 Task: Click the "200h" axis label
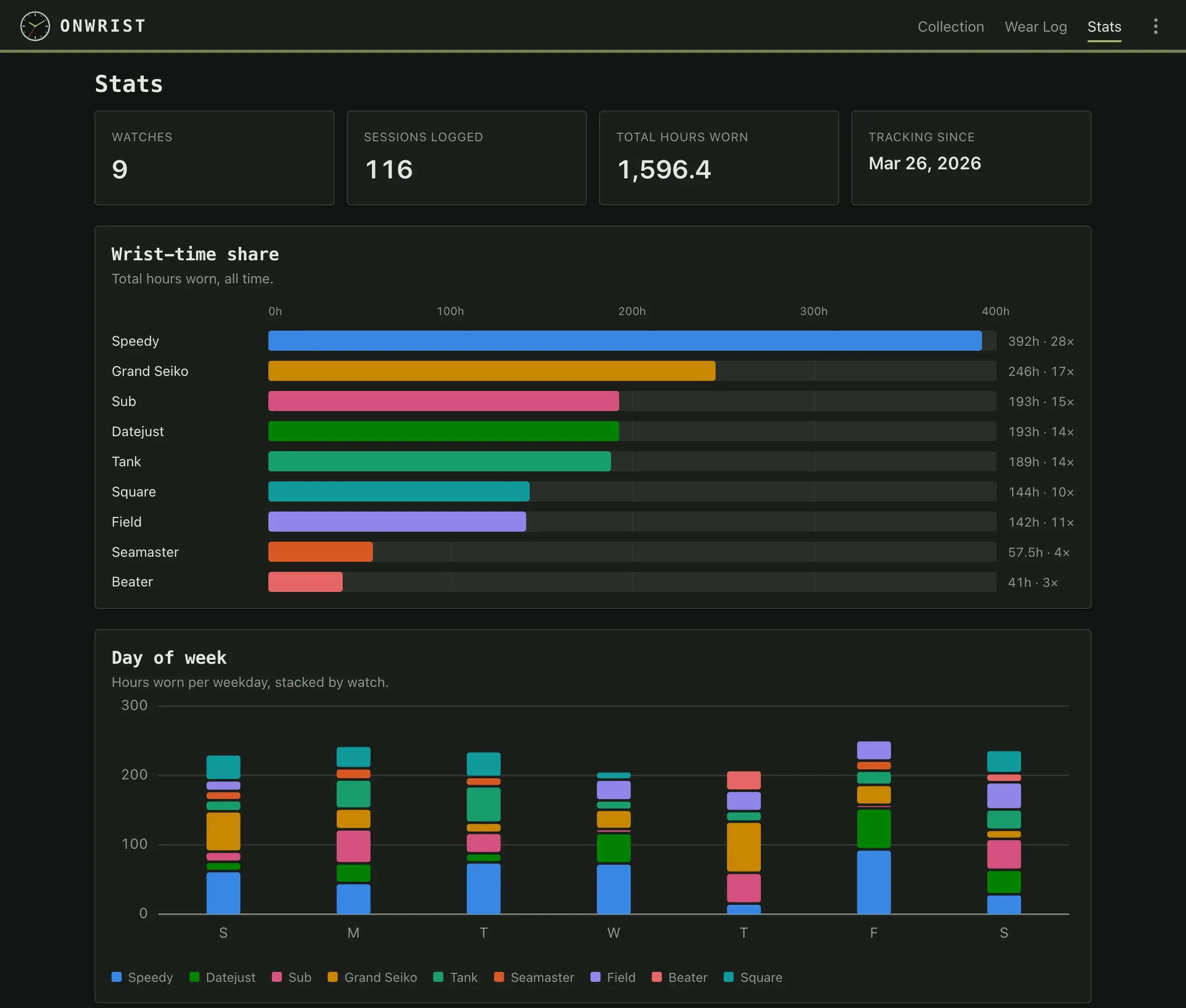pos(632,312)
